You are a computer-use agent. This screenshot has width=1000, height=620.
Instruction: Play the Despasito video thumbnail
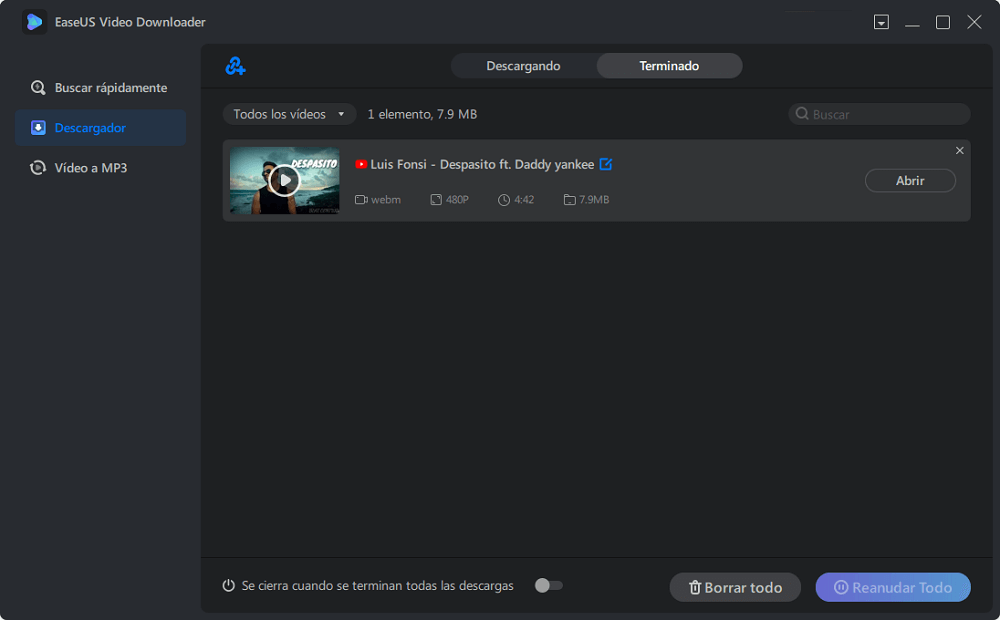point(284,181)
